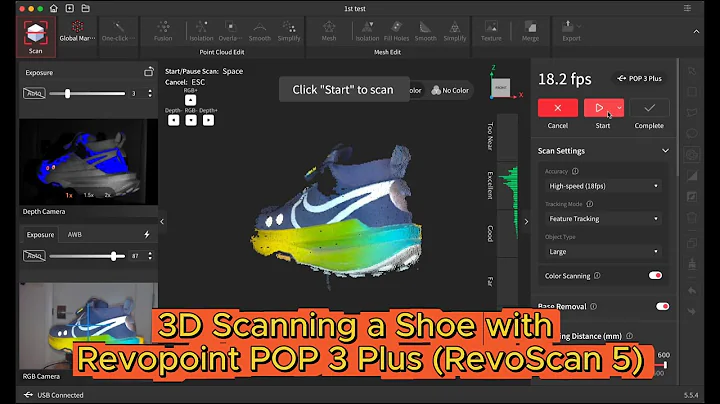Set depth preview zoom to 1x

click(69, 195)
